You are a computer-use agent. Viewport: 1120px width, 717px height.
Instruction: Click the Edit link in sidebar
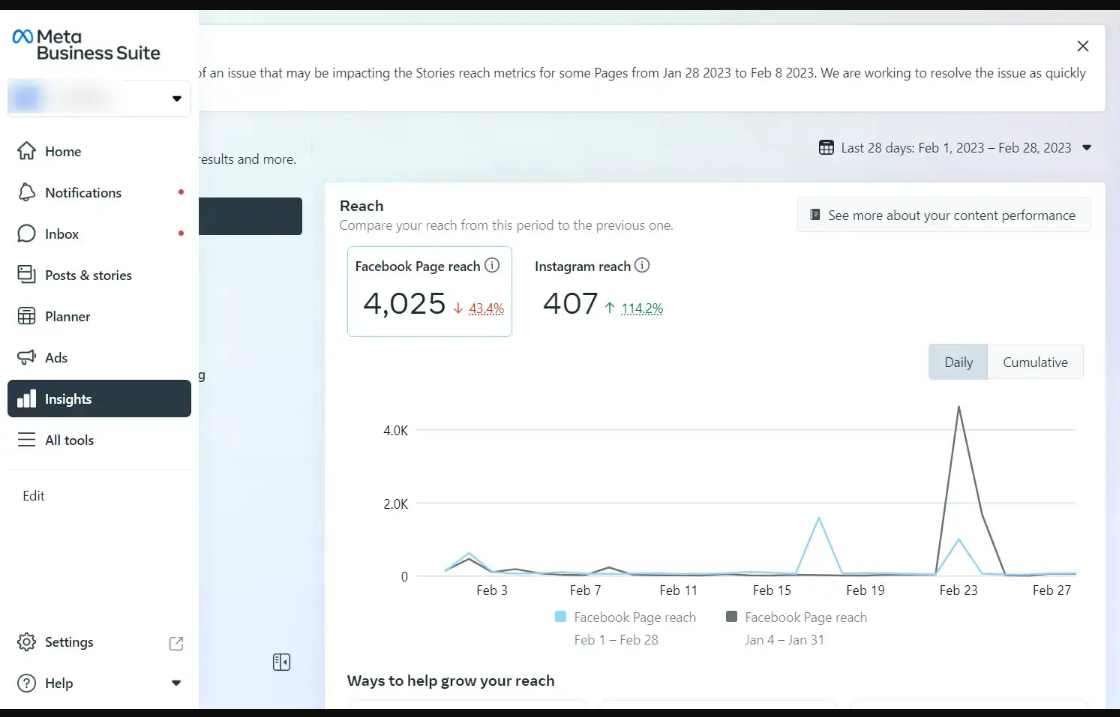click(x=34, y=496)
